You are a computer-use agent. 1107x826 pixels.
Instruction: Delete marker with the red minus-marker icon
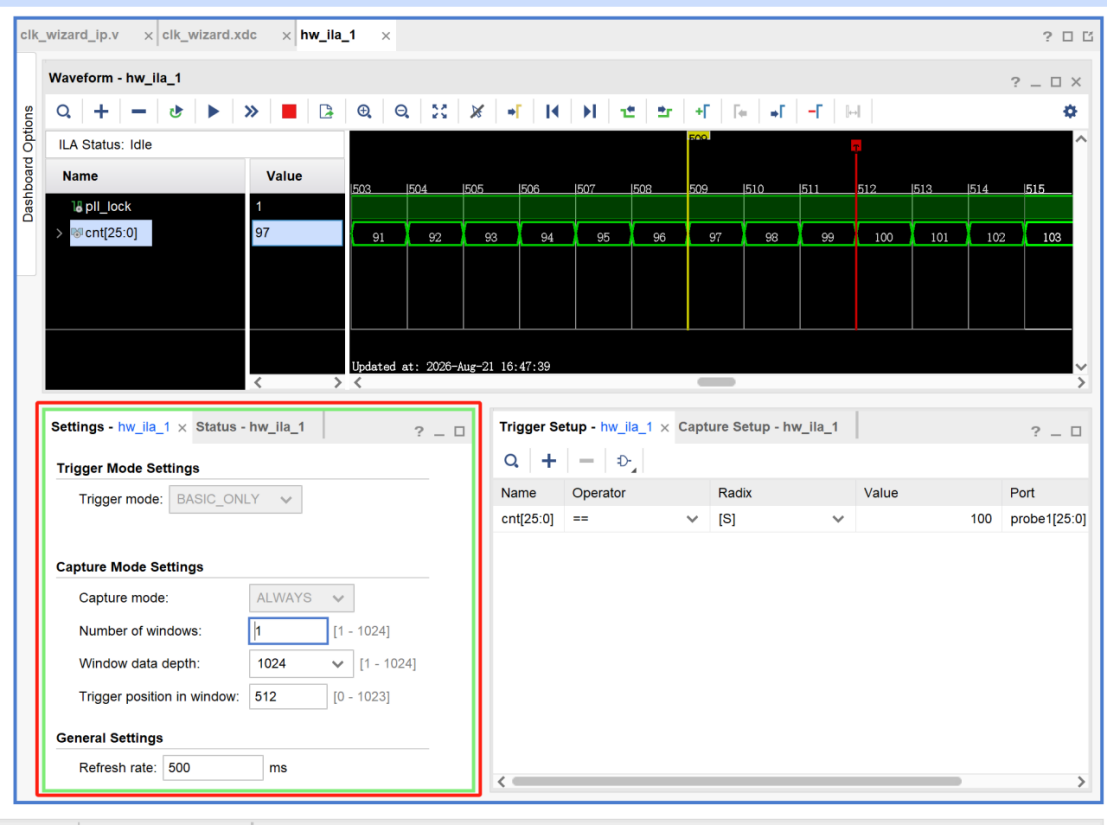(815, 112)
